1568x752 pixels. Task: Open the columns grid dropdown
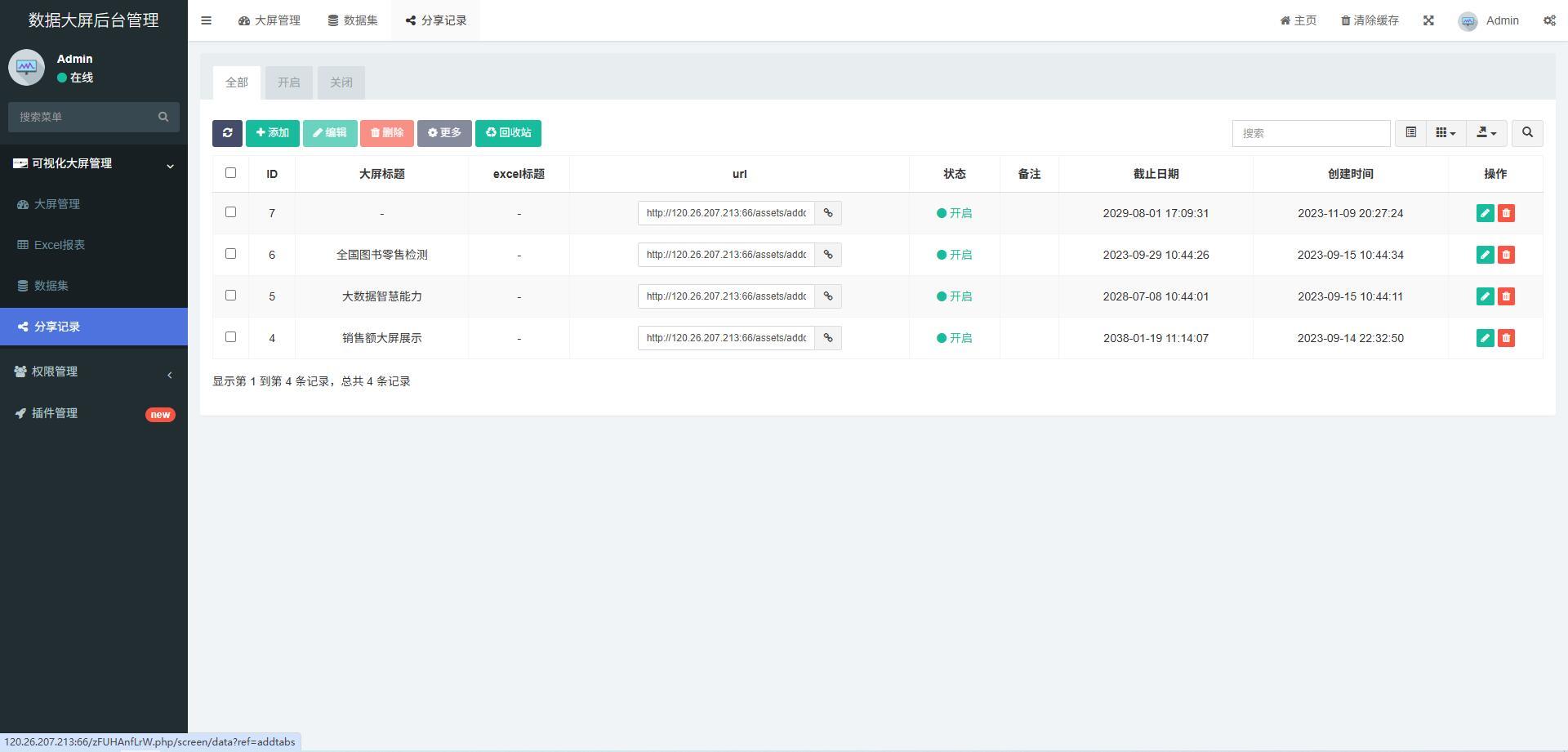coord(1445,133)
